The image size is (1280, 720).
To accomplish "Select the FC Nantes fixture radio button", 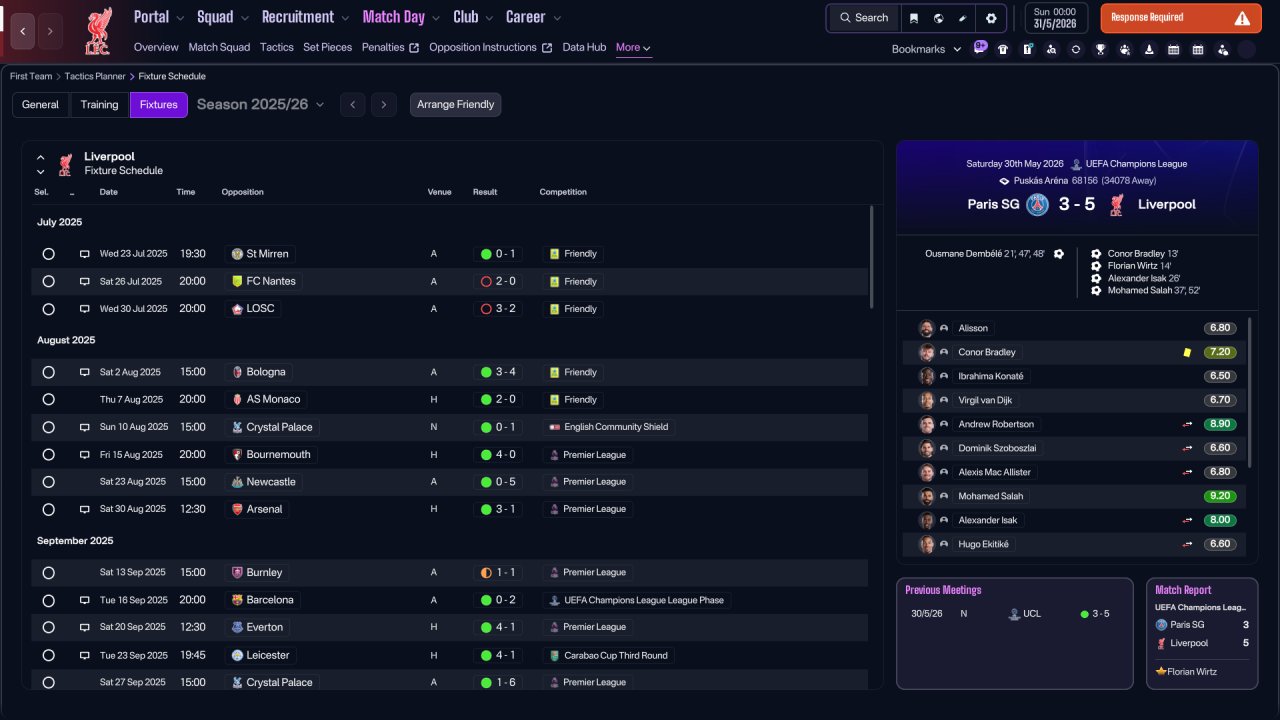I will (48, 282).
